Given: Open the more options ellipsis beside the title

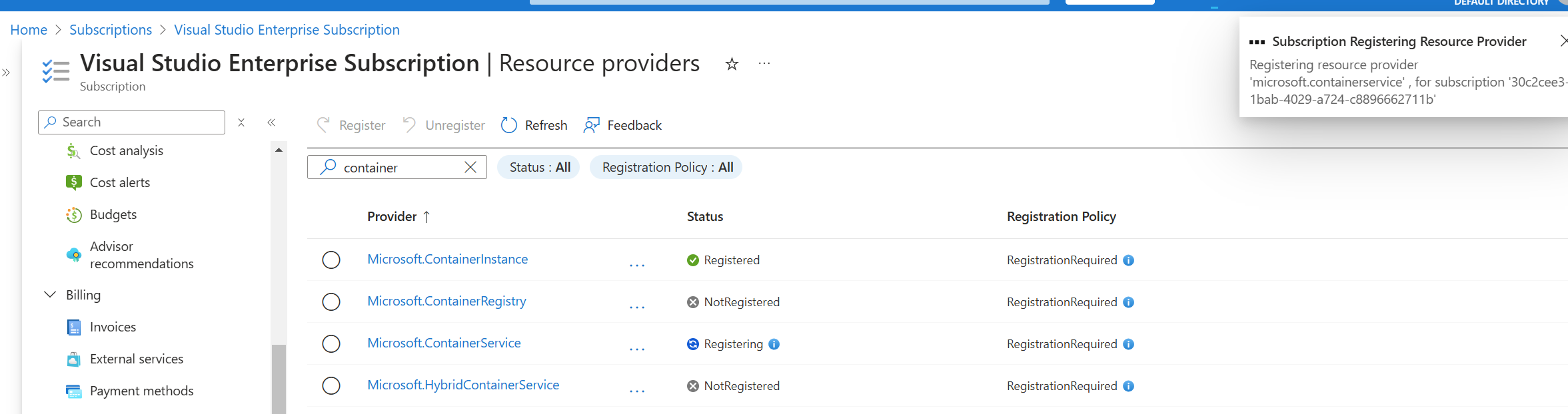Looking at the screenshot, I should [764, 64].
